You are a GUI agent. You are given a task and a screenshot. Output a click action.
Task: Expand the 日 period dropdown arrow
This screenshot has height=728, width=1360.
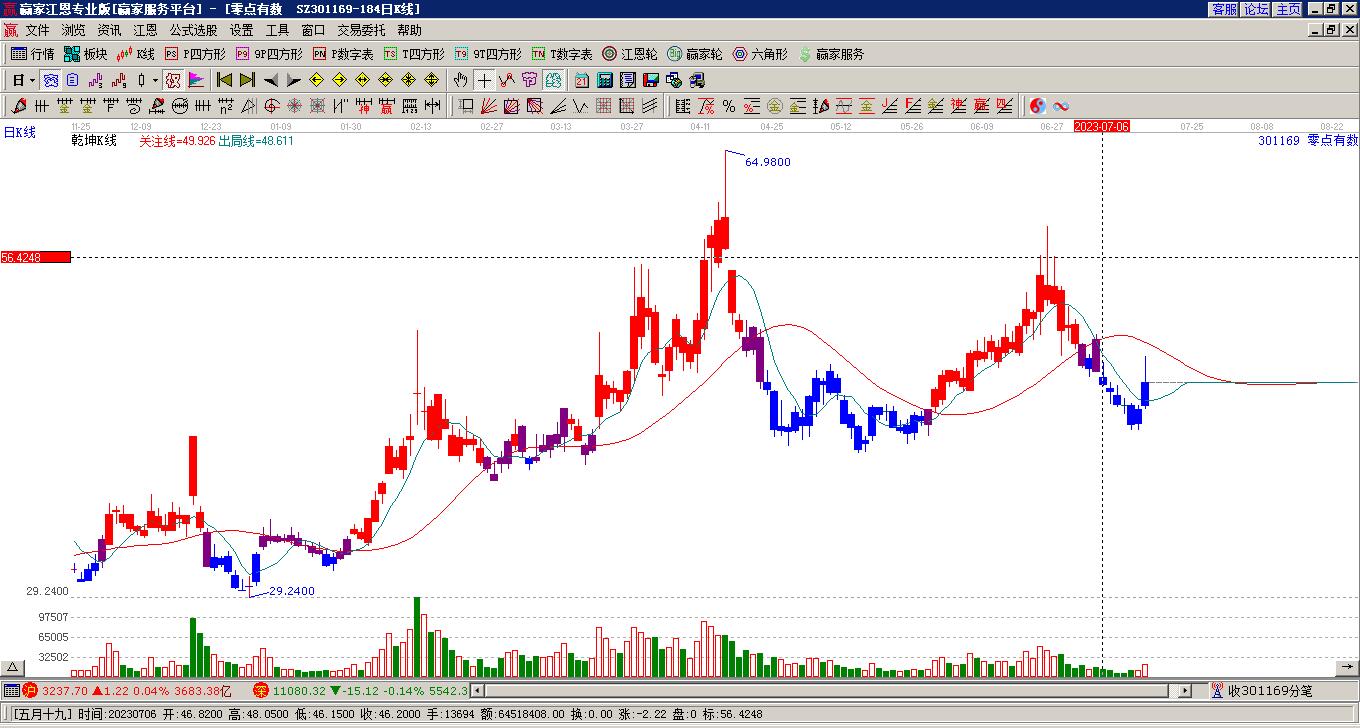click(x=32, y=80)
